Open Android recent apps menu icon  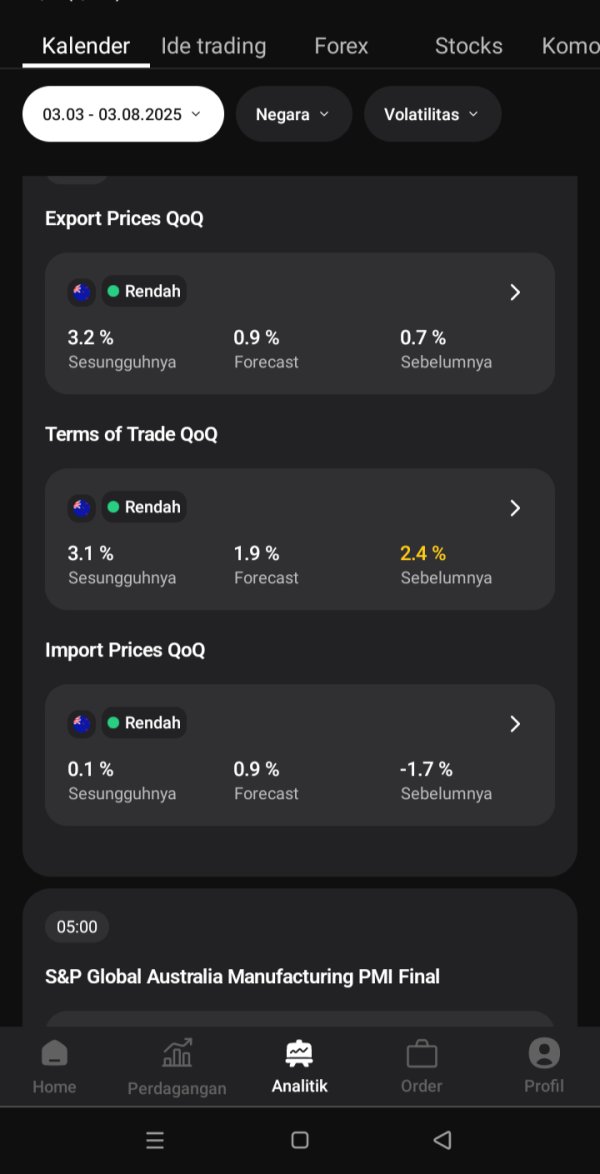click(x=155, y=1140)
